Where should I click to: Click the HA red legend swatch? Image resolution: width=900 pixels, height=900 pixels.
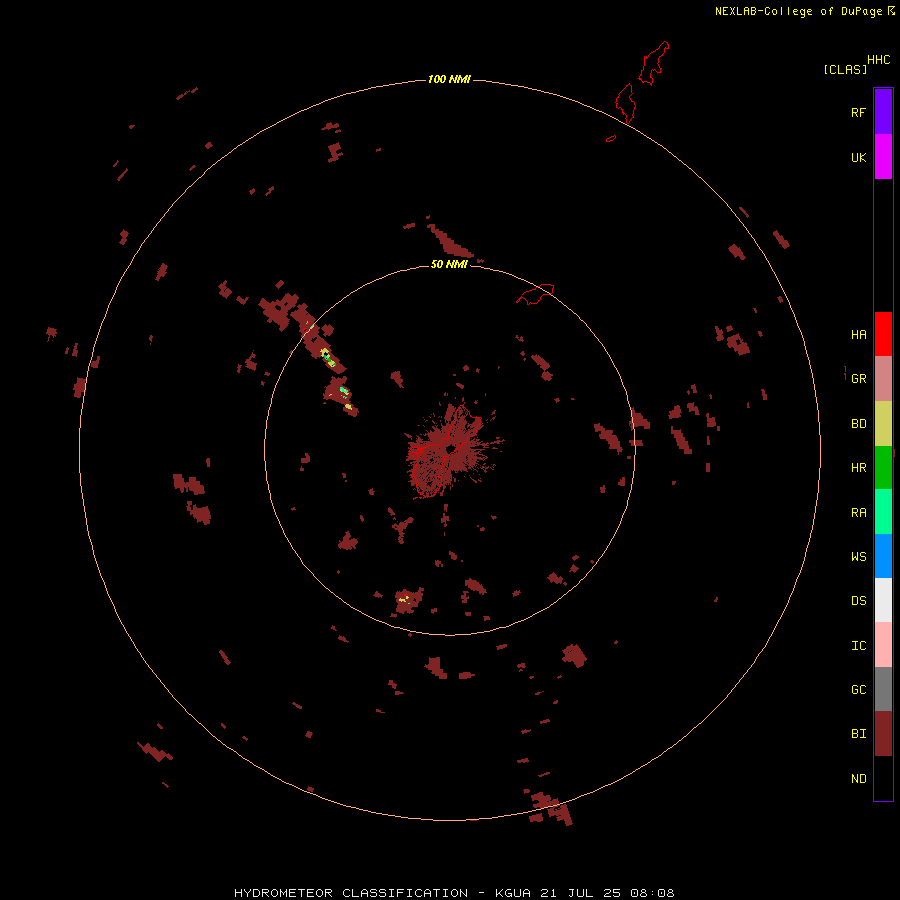tap(883, 334)
